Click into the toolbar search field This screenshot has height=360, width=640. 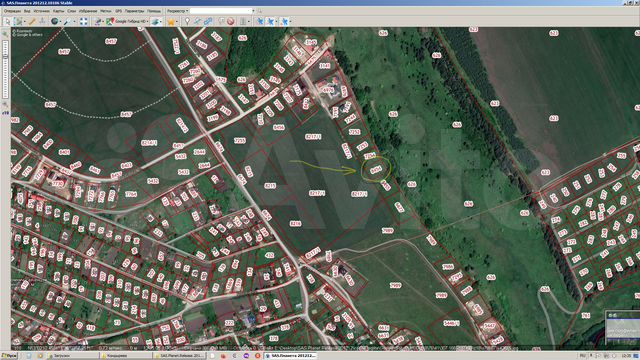coord(220,11)
